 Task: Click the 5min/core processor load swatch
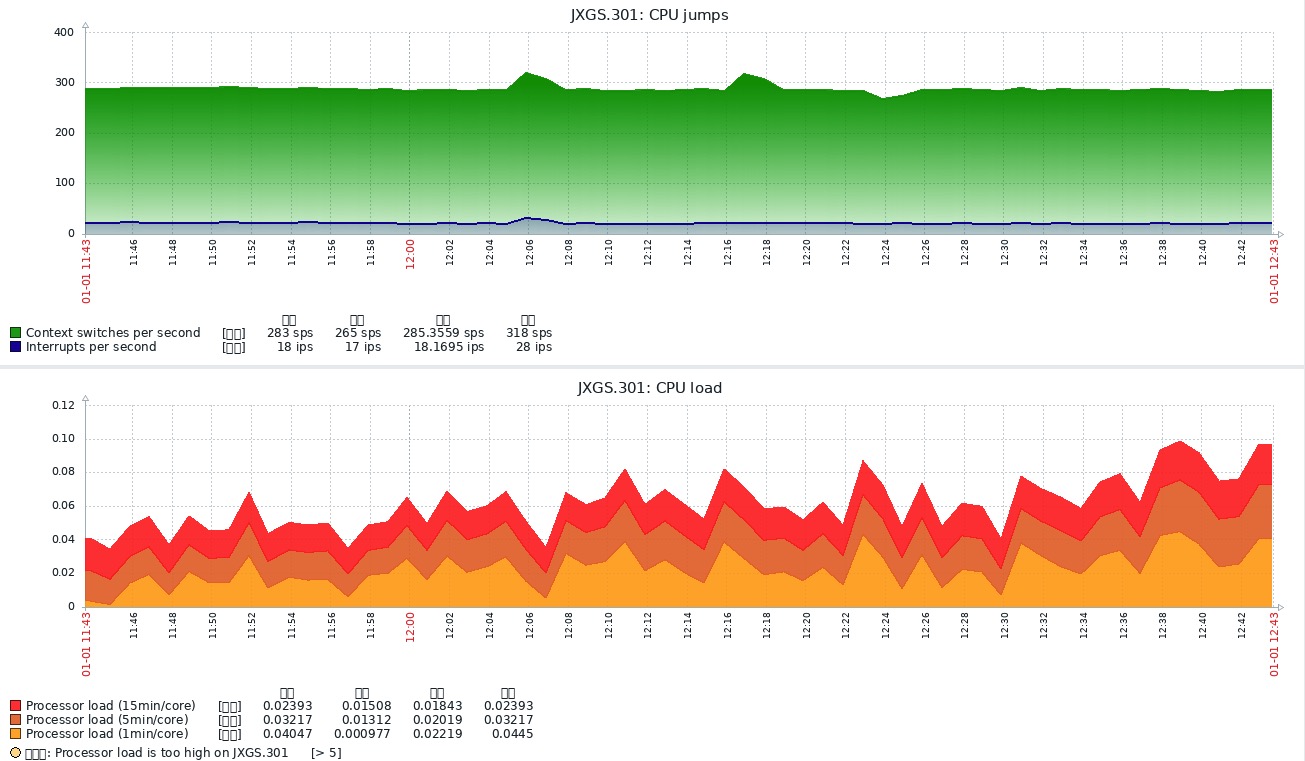click(15, 720)
